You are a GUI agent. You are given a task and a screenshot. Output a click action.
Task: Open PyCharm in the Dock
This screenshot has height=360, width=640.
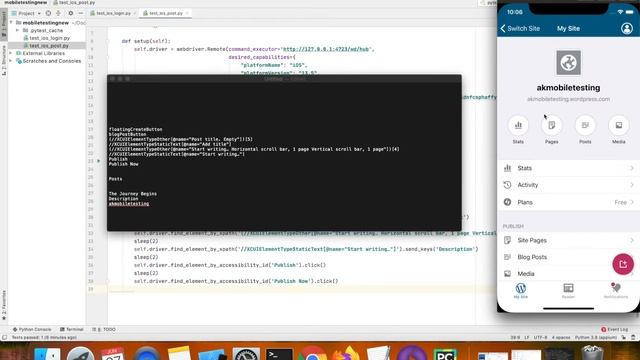tap(445, 354)
